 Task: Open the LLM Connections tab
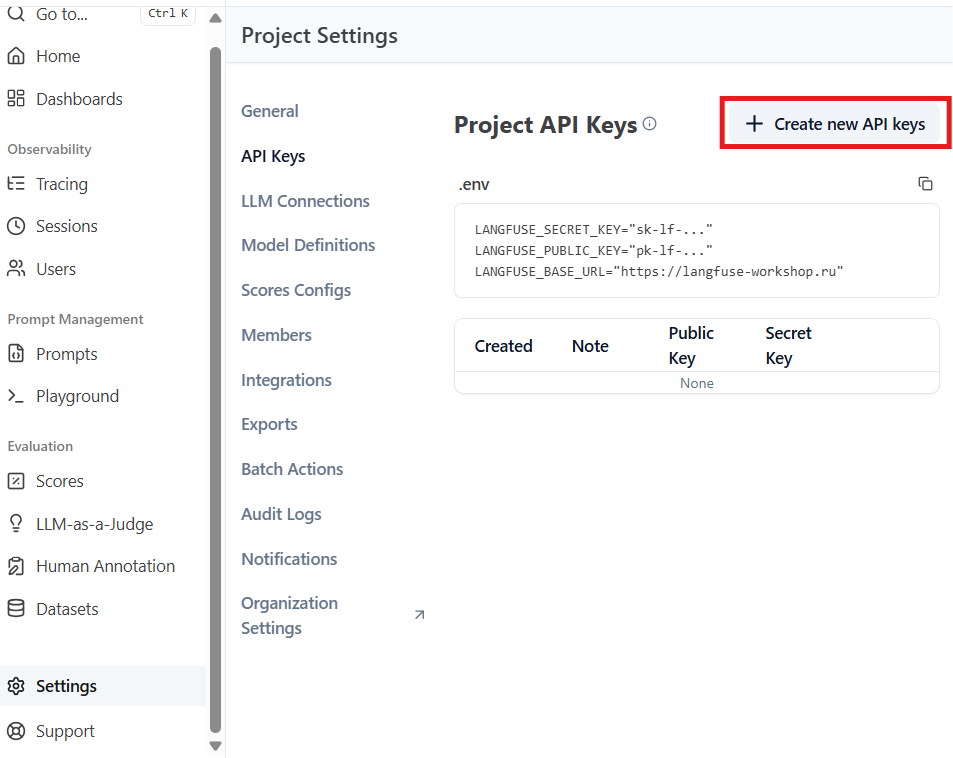[x=305, y=201]
